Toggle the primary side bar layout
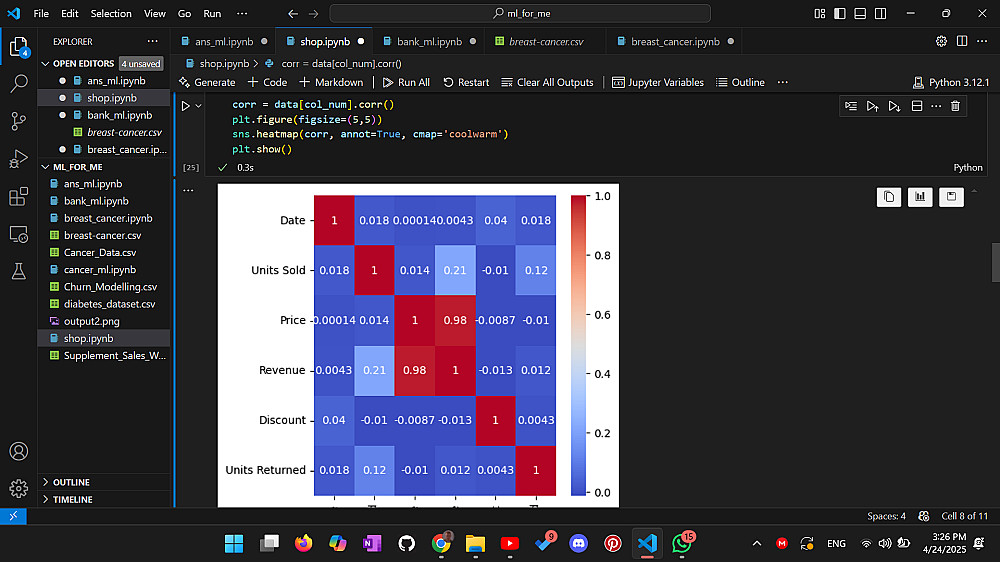Viewport: 1000px width, 562px height. click(x=840, y=13)
